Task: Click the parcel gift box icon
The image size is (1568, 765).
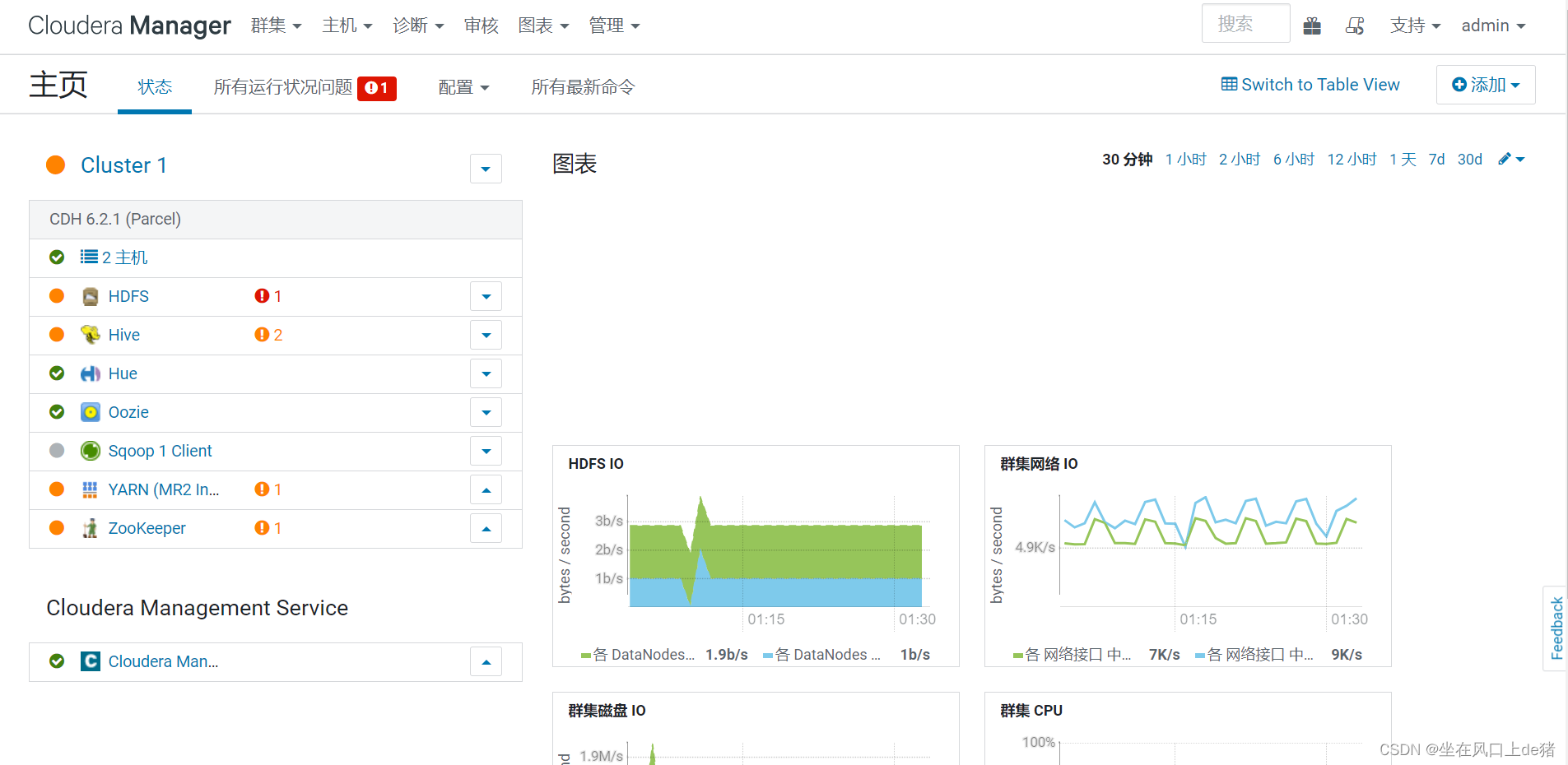Action: tap(1312, 26)
